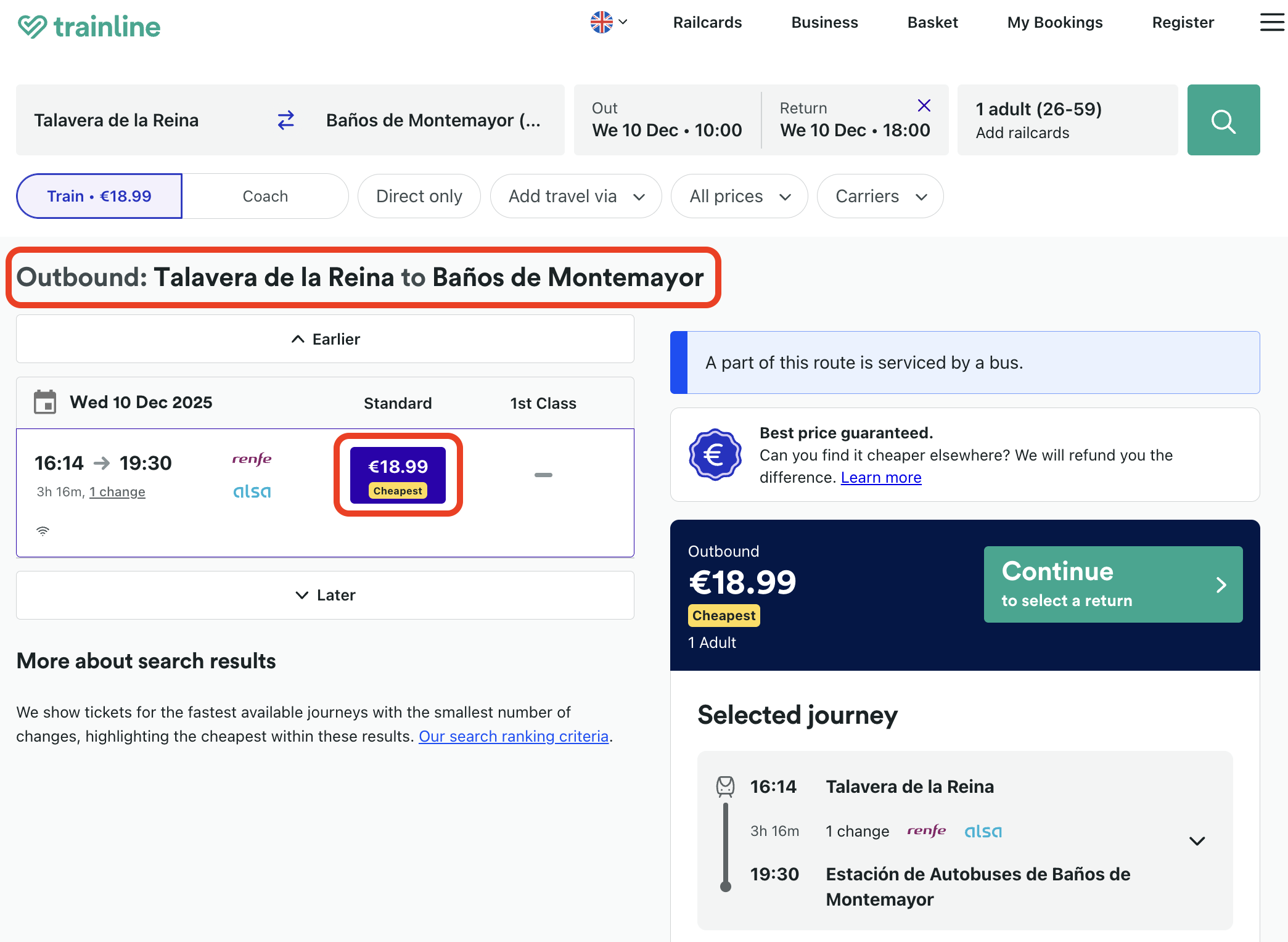Select the Train transport mode tab
Viewport: 1288px width, 942px height.
[99, 196]
